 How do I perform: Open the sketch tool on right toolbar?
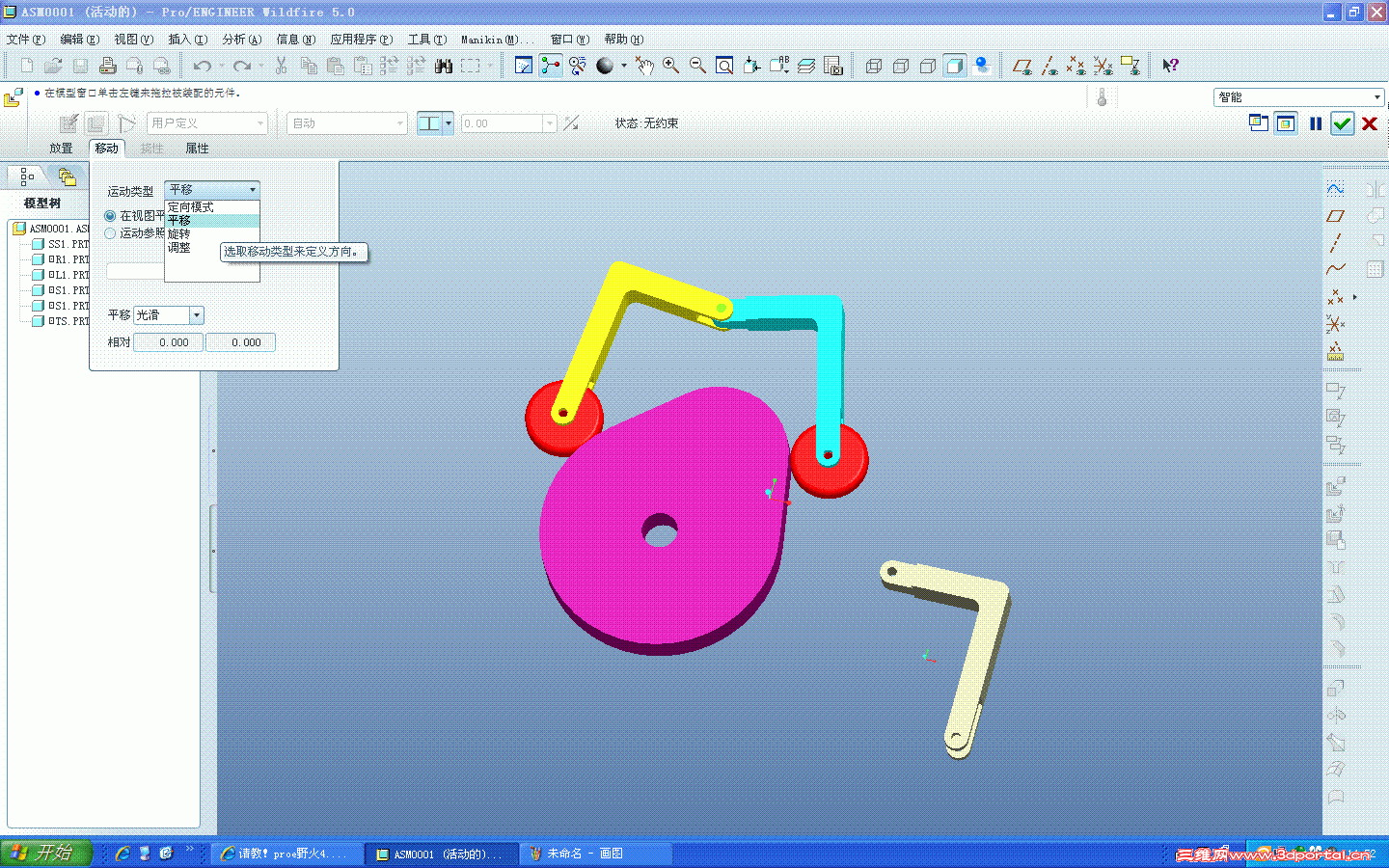click(x=1335, y=188)
